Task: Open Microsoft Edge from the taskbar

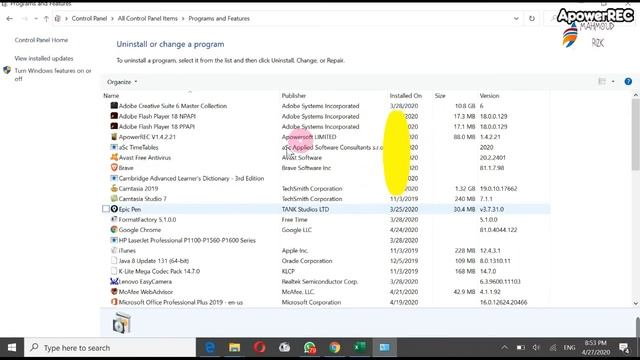Action: coord(210,347)
